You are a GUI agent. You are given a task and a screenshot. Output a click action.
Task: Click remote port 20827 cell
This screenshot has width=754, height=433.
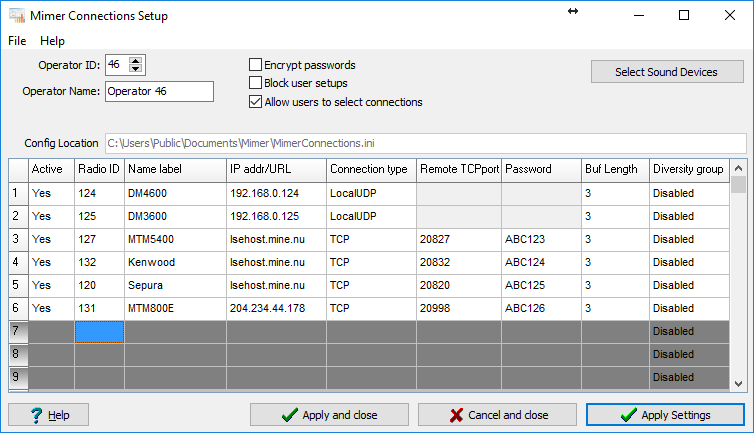click(459, 240)
